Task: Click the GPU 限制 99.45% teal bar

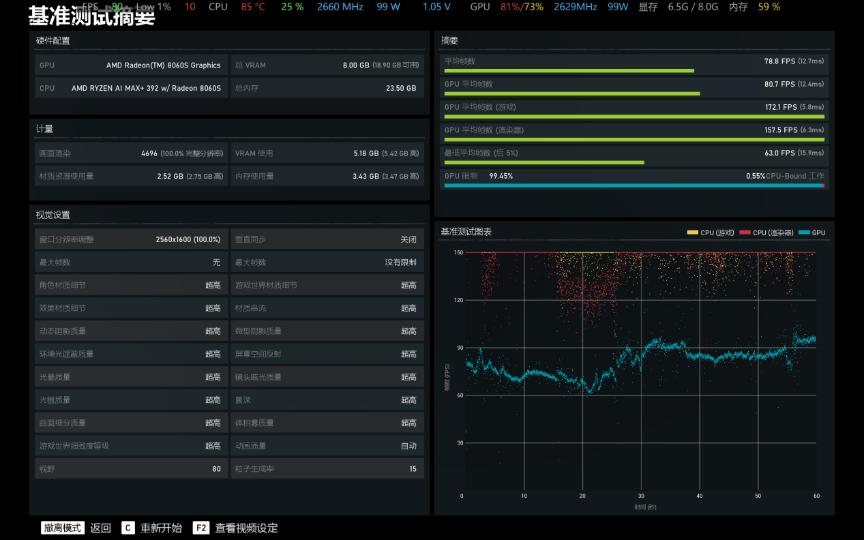Action: pyautogui.click(x=632, y=185)
